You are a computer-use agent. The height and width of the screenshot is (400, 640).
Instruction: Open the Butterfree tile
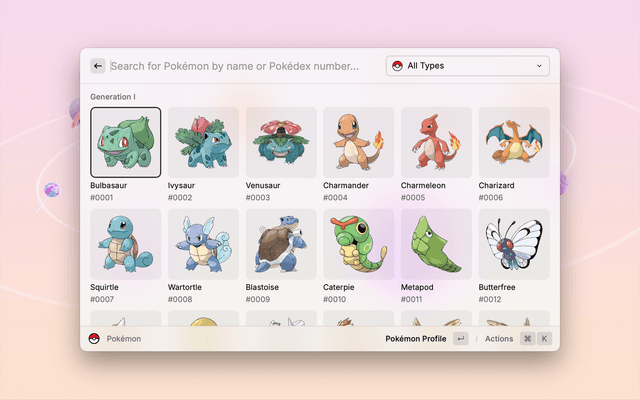point(514,244)
